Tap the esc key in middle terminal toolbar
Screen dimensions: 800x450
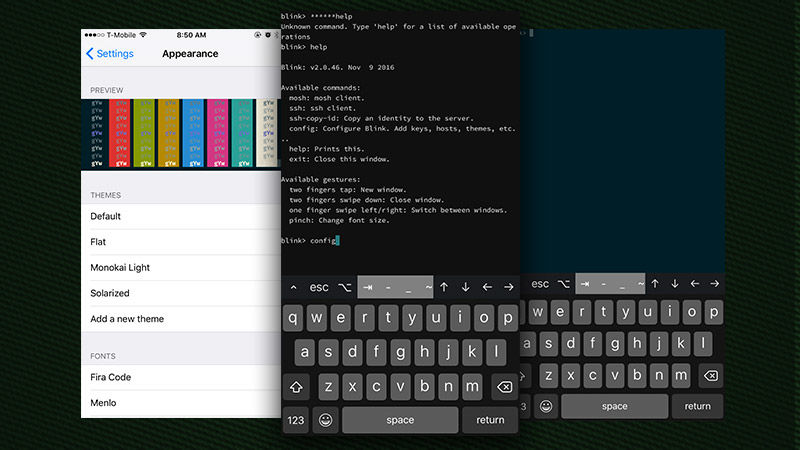[319, 287]
